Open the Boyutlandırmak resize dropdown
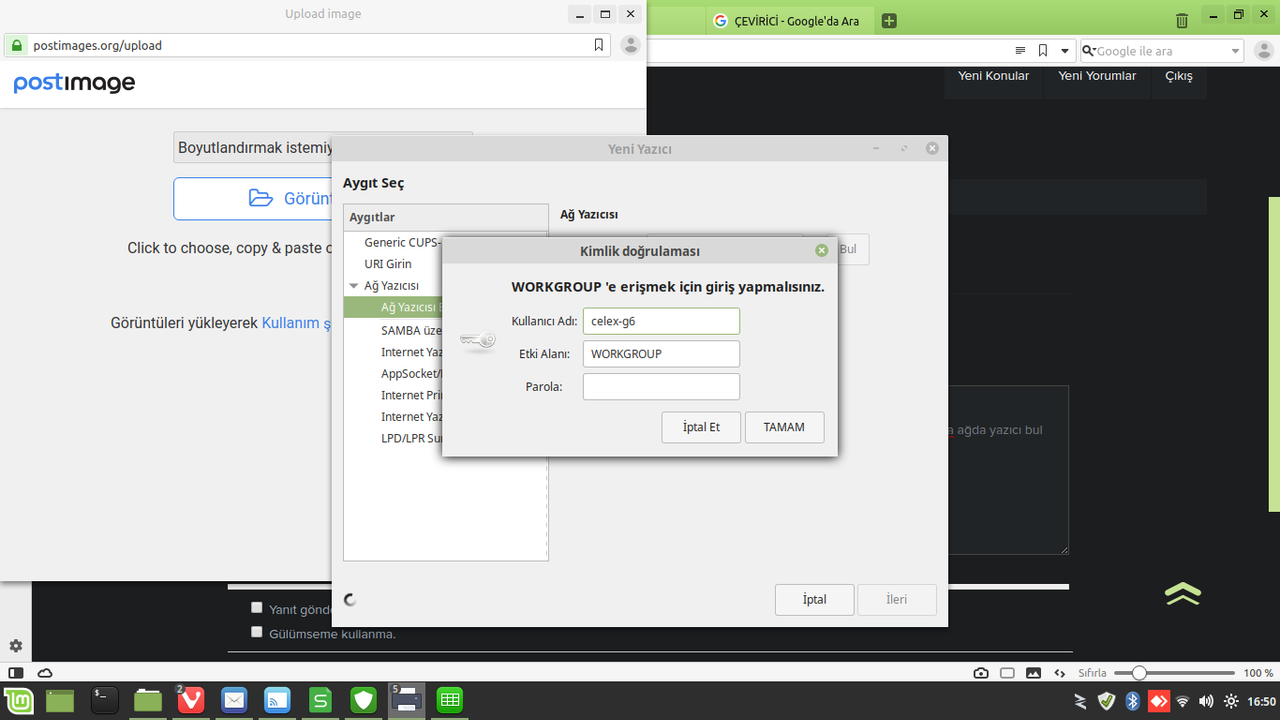This screenshot has width=1280, height=720. coord(323,148)
